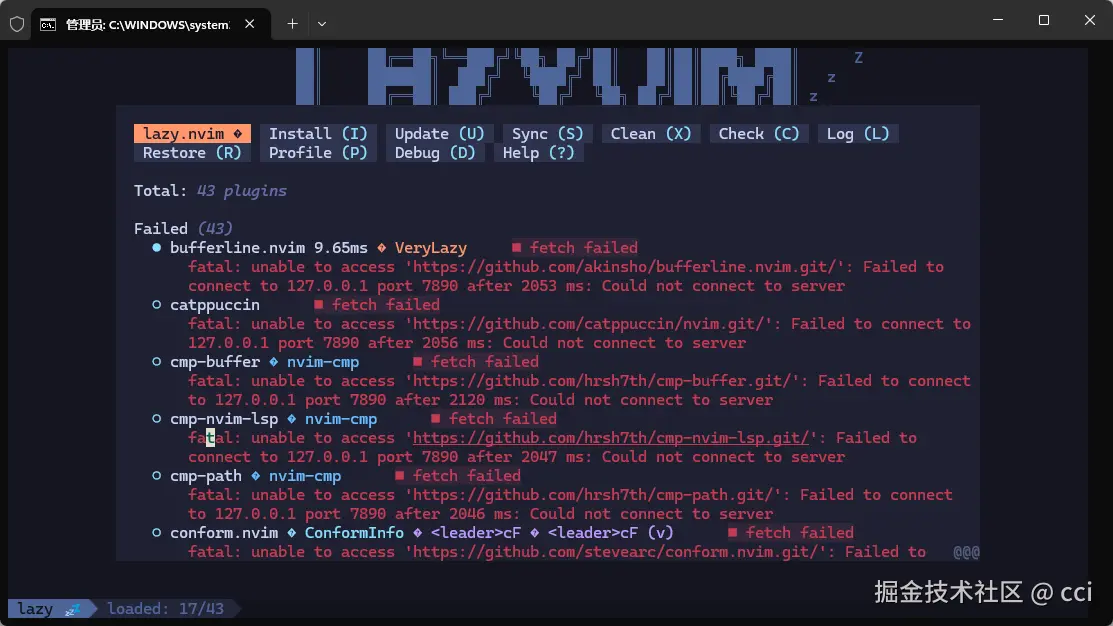Click the <leader>cF (v) keymap label
The image size is (1113, 626).
610,532
